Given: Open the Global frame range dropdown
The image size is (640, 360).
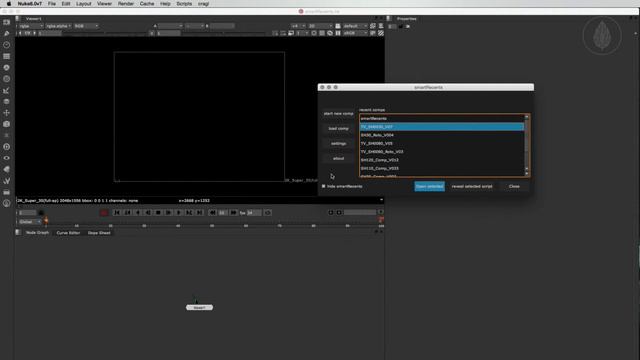Looking at the screenshot, I should [x=30, y=222].
